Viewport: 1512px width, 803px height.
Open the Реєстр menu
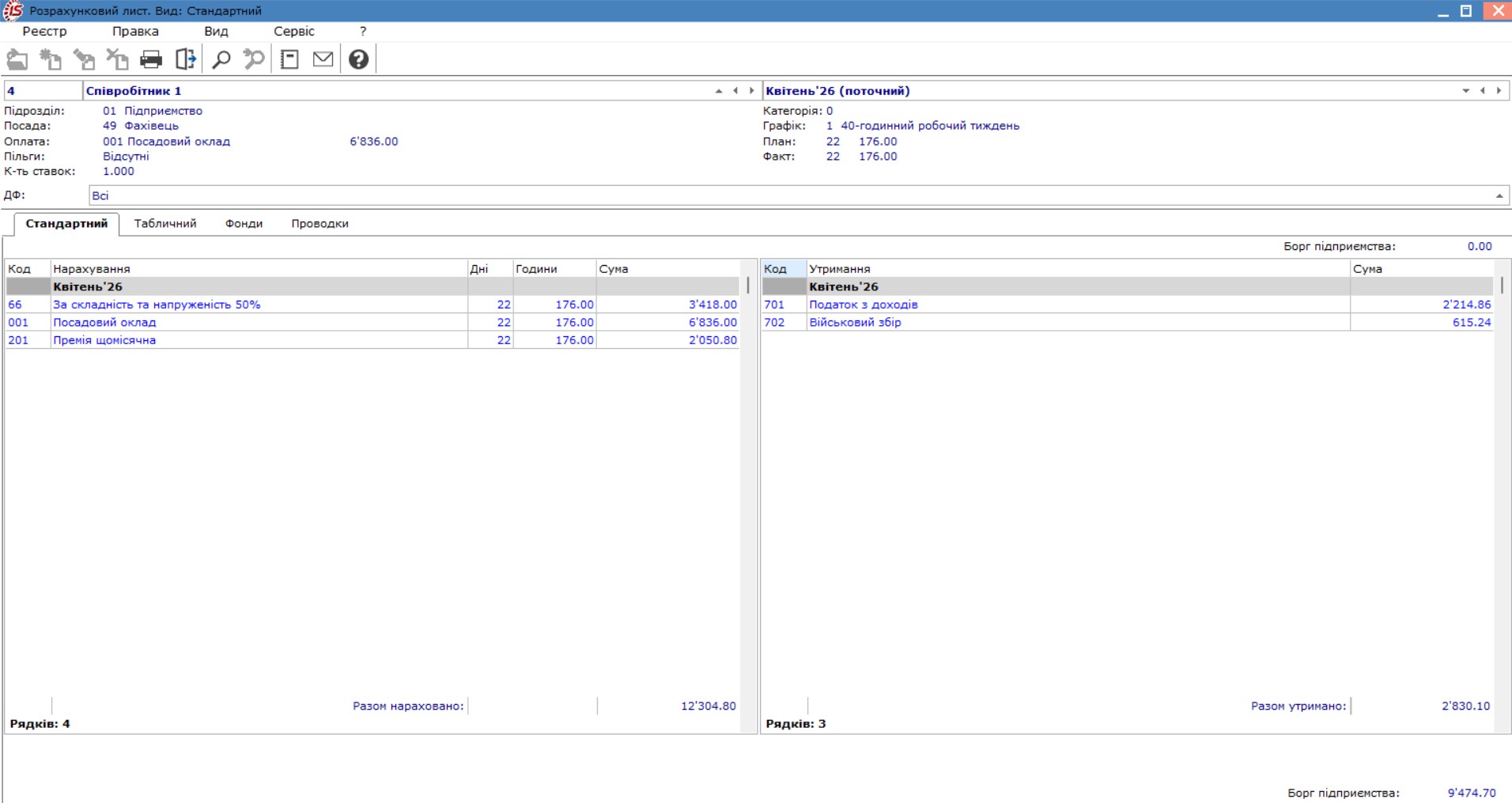[44, 32]
